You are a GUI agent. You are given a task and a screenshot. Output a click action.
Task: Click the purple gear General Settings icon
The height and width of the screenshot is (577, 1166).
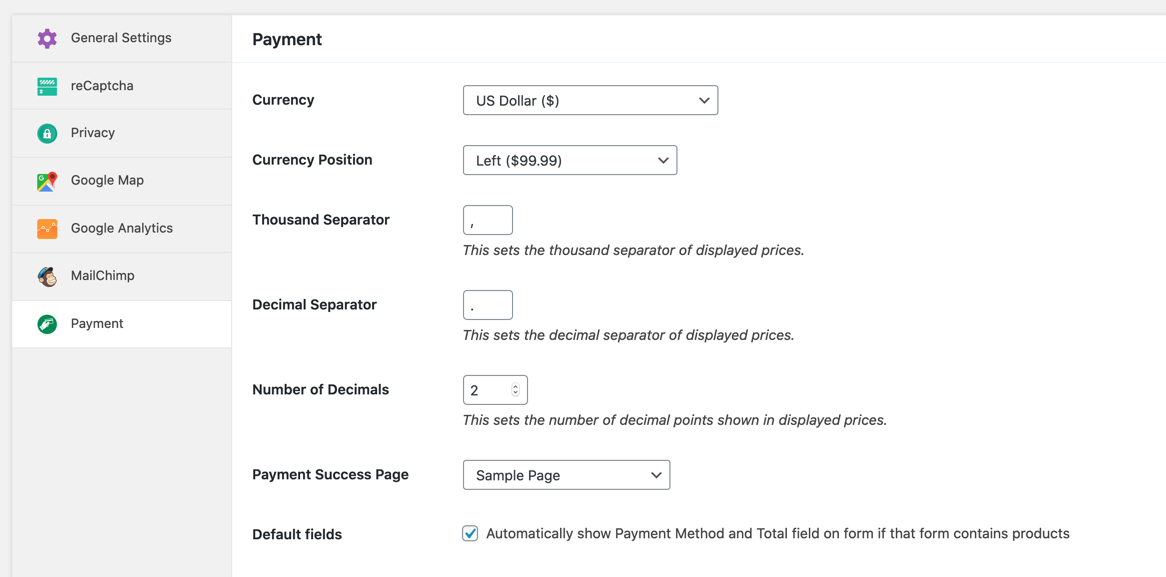point(47,38)
